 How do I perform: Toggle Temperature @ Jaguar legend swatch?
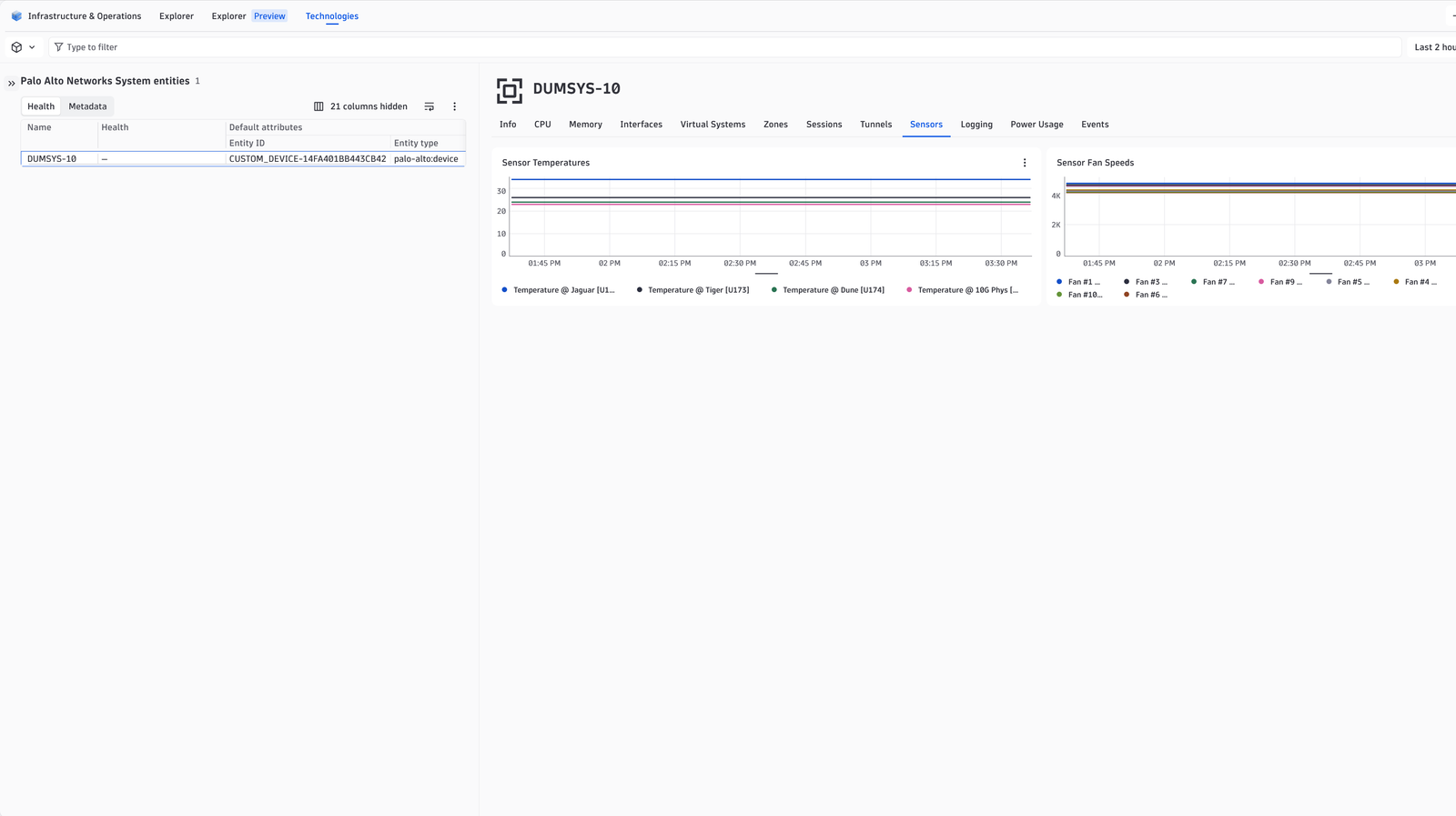504,290
